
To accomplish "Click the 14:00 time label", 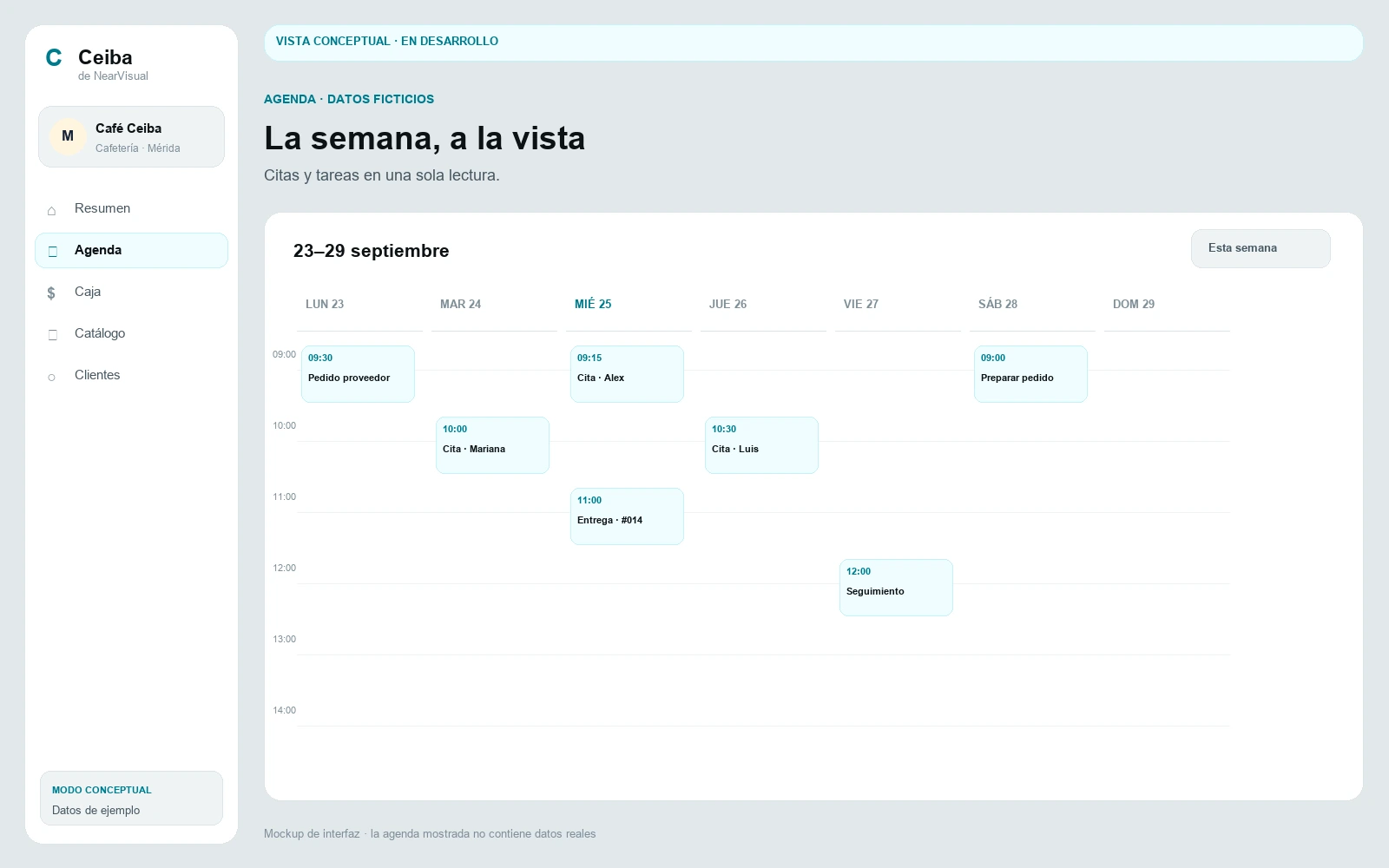I will (x=284, y=710).
